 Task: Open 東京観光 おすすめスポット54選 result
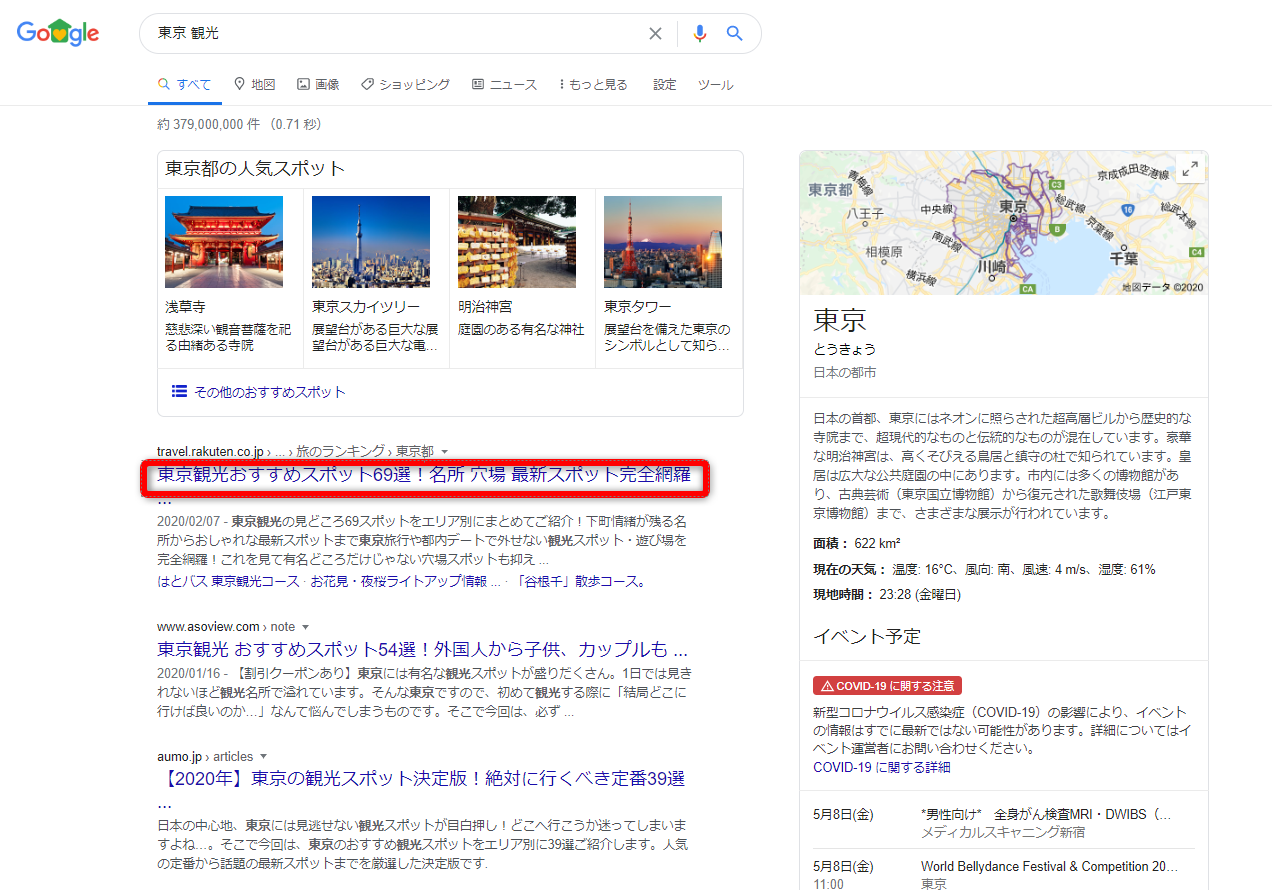click(422, 649)
